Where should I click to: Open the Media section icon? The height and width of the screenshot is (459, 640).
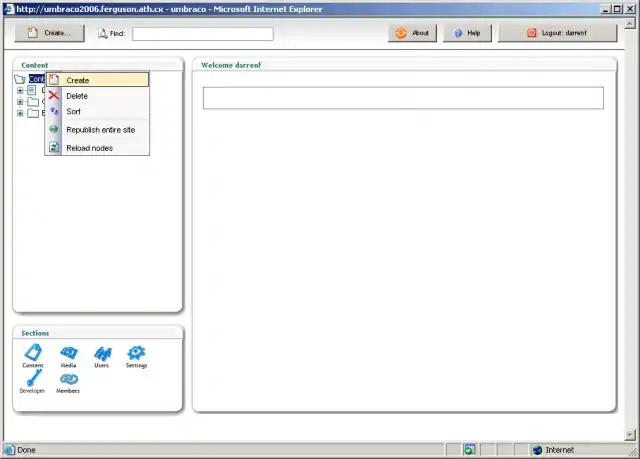tap(68, 353)
